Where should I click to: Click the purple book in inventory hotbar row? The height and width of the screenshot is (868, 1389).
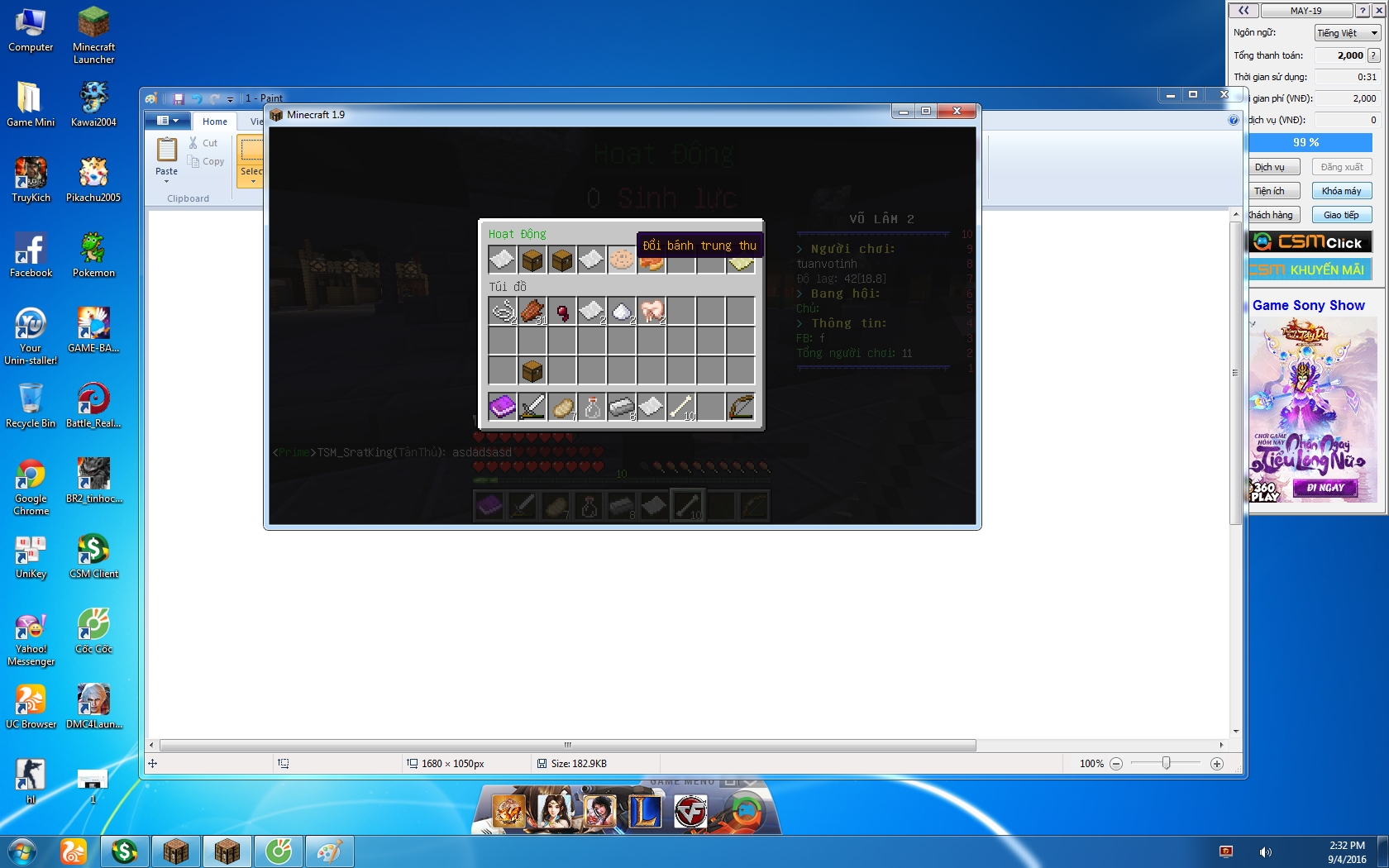click(502, 407)
